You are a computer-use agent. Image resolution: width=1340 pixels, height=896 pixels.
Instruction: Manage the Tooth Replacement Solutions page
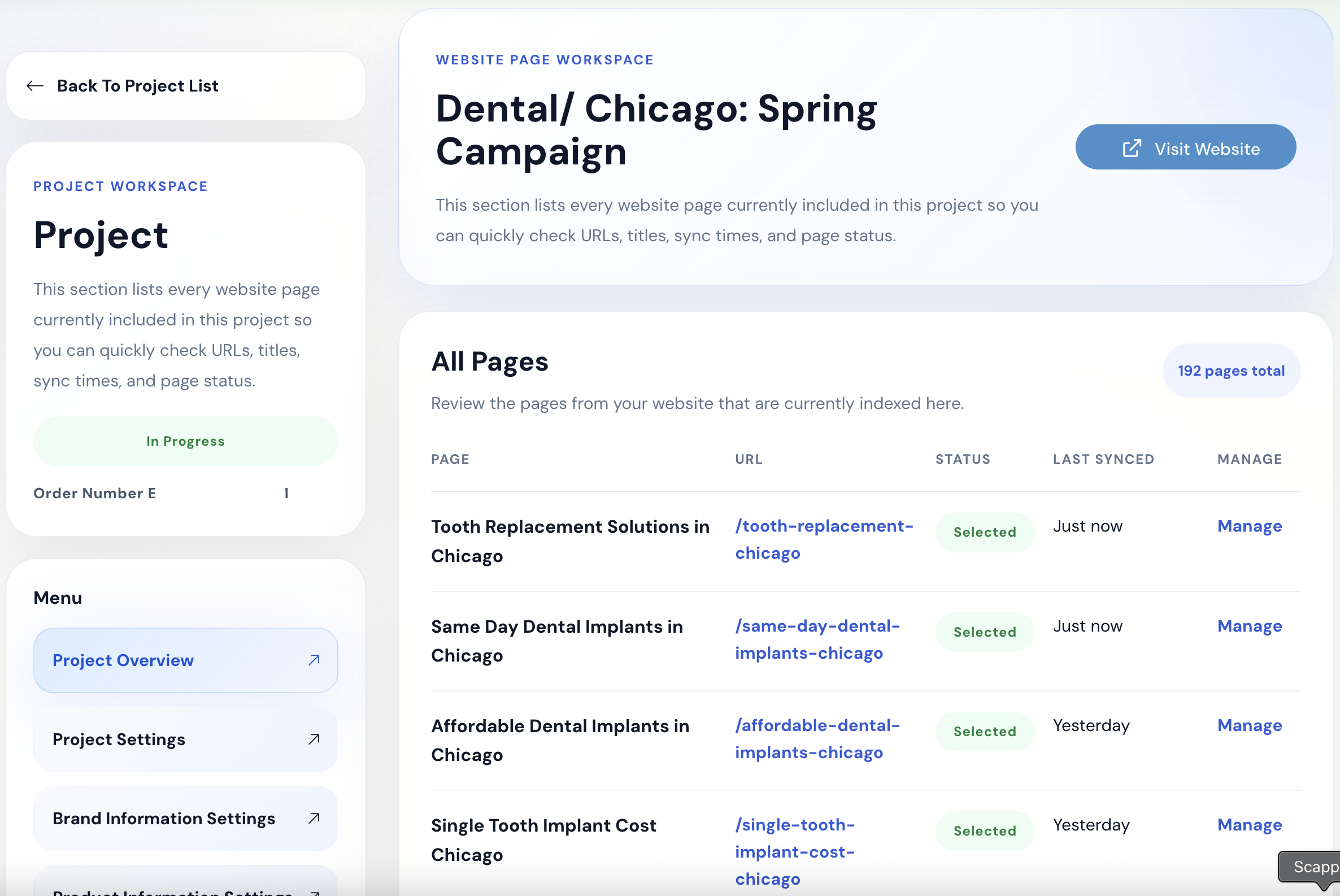(x=1249, y=526)
